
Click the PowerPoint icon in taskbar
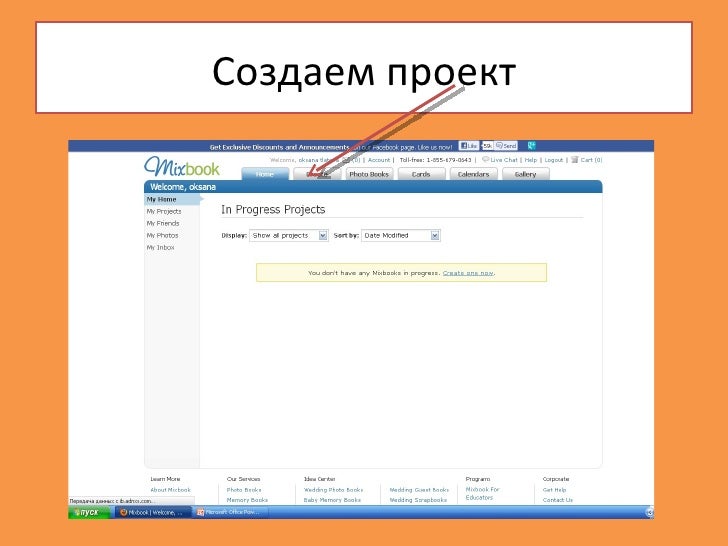click(201, 512)
